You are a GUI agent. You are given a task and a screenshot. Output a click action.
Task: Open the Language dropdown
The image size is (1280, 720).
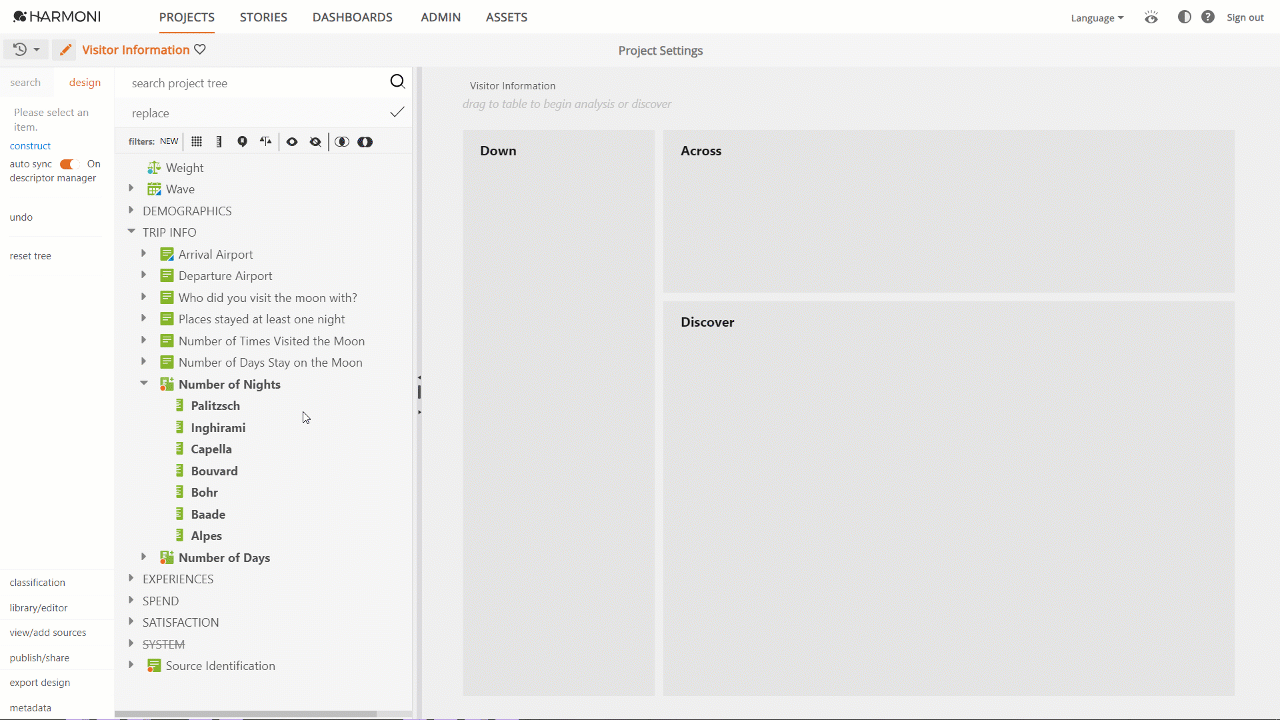pos(1097,18)
